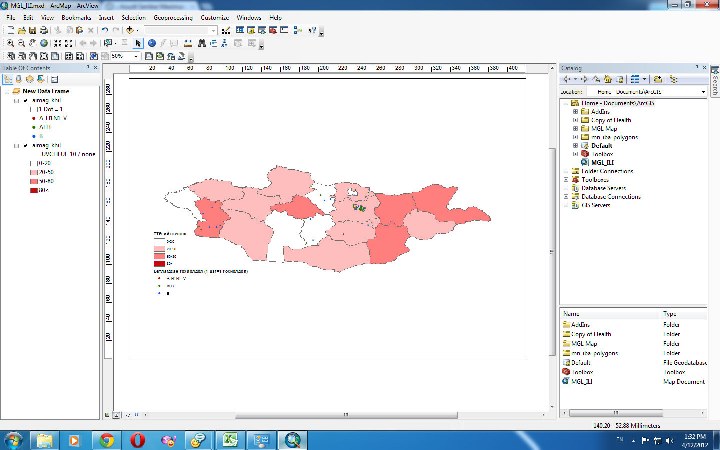Screen dimensions: 720x450
Task: Open the Bookmarks menu
Action: point(76,17)
